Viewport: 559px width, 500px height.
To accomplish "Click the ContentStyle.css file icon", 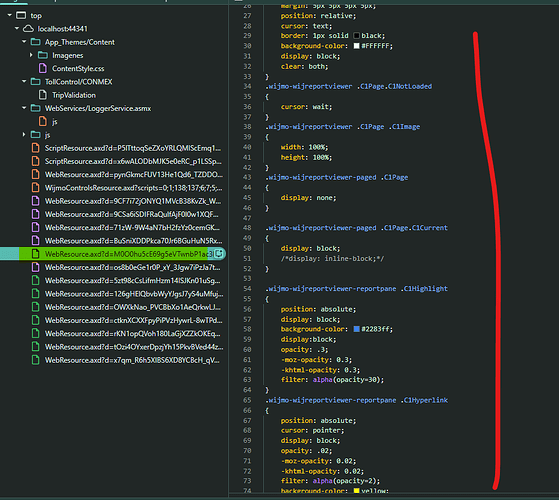I will point(43,68).
